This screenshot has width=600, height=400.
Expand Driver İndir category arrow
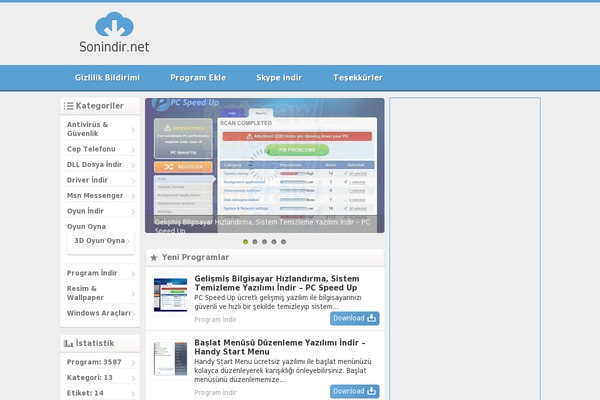[x=133, y=181]
